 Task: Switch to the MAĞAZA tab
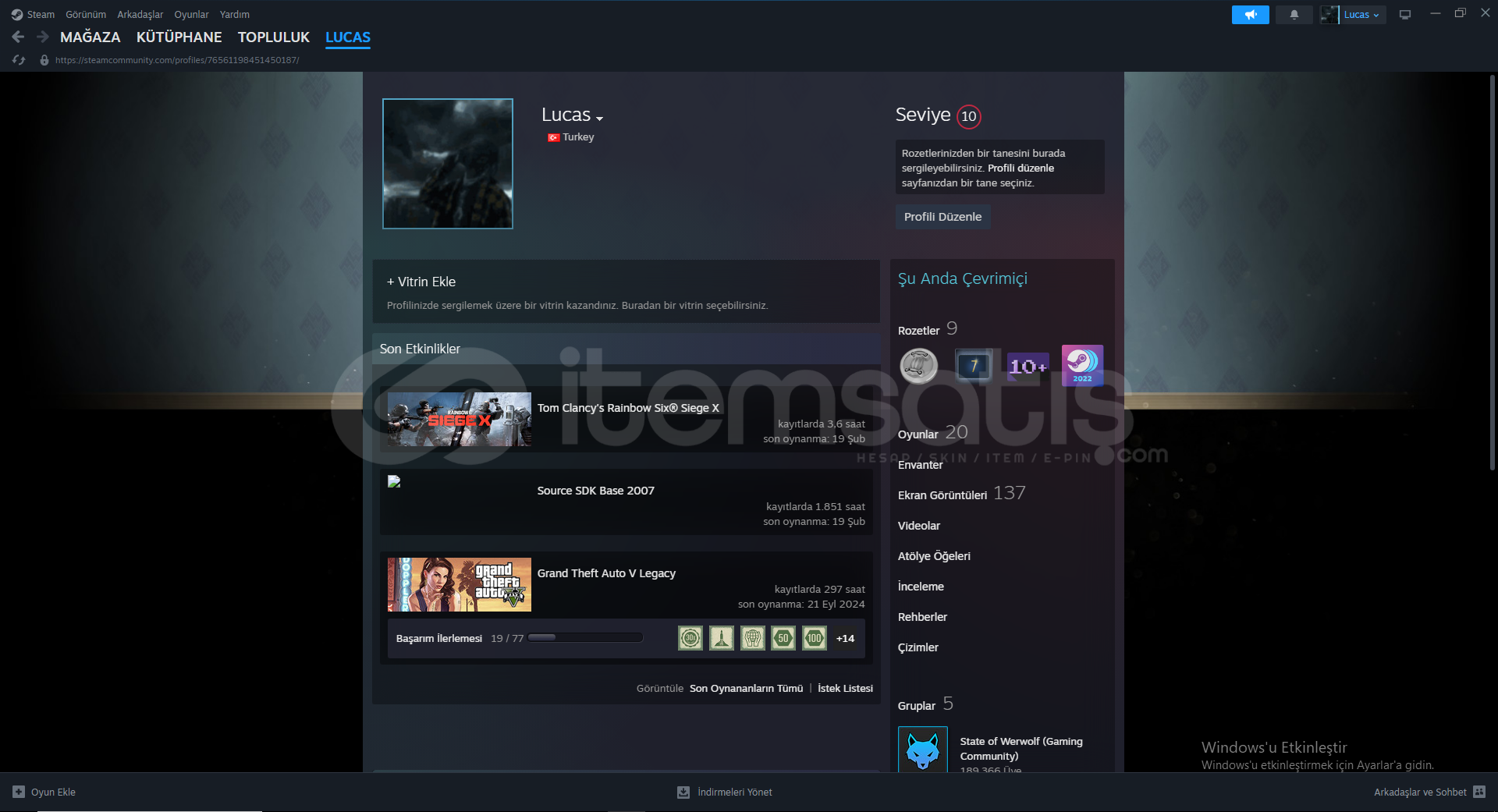(91, 37)
